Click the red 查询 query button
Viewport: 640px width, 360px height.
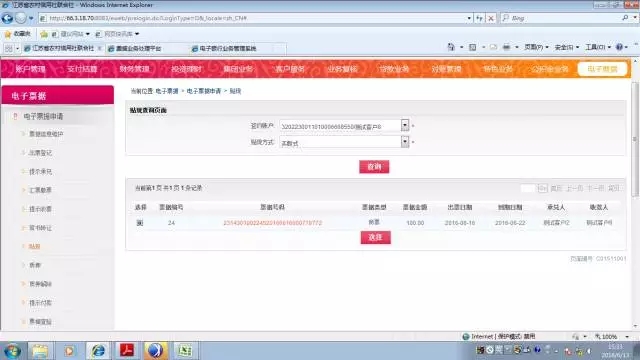coord(374,167)
